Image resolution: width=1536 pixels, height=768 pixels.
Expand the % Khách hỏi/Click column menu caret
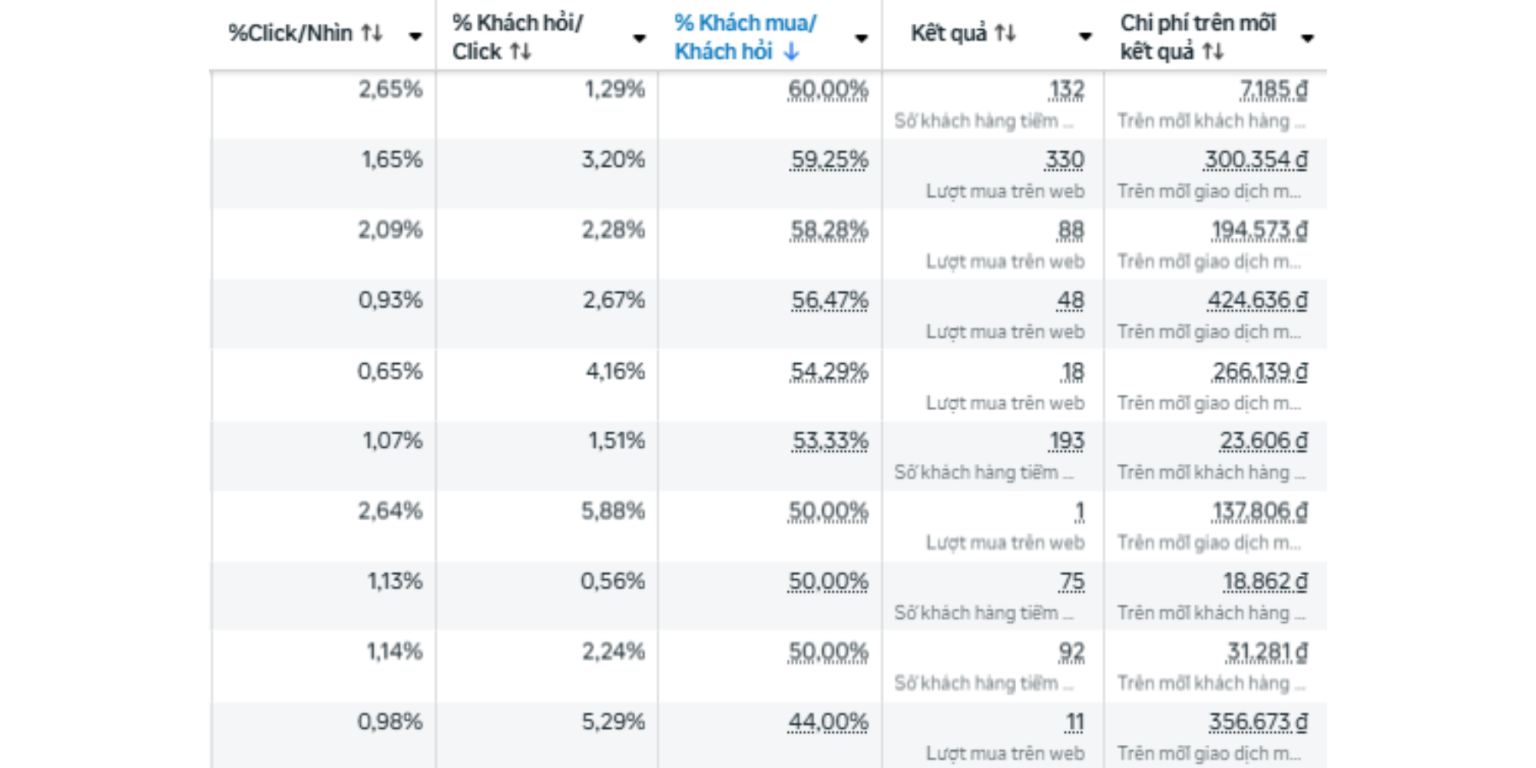pyautogui.click(x=639, y=39)
